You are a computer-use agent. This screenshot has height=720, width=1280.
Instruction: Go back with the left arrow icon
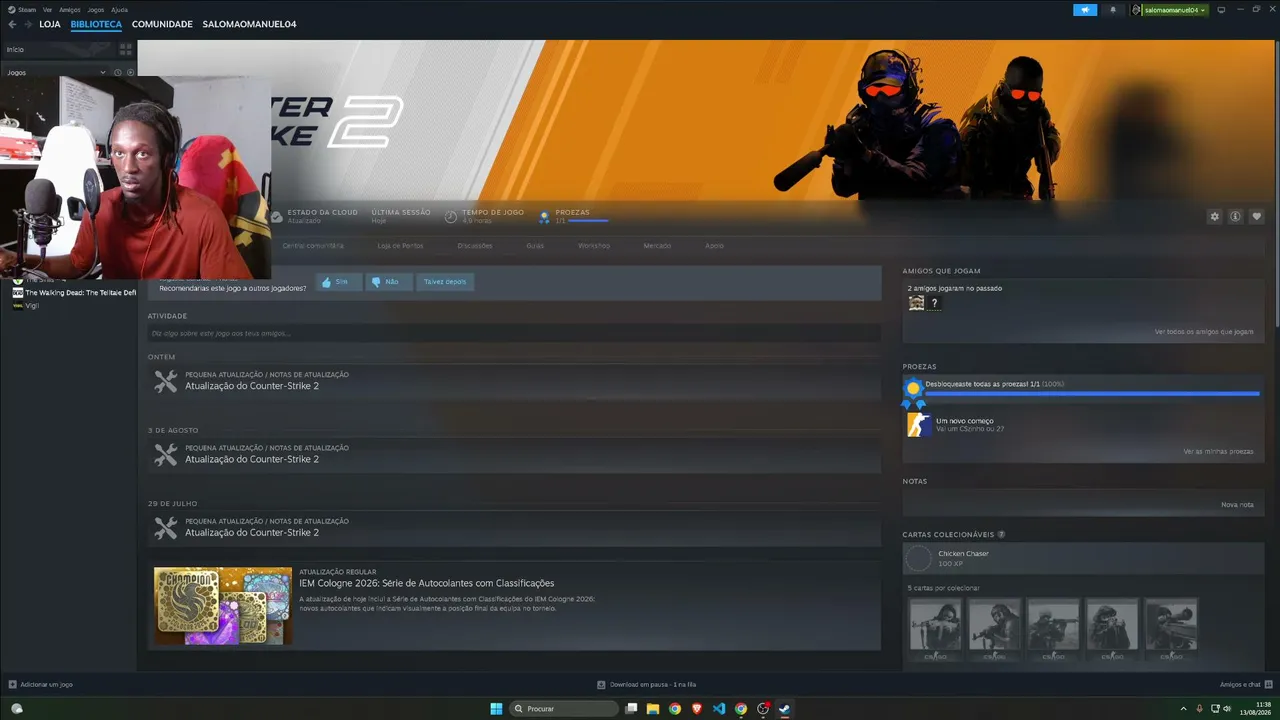[x=12, y=24]
